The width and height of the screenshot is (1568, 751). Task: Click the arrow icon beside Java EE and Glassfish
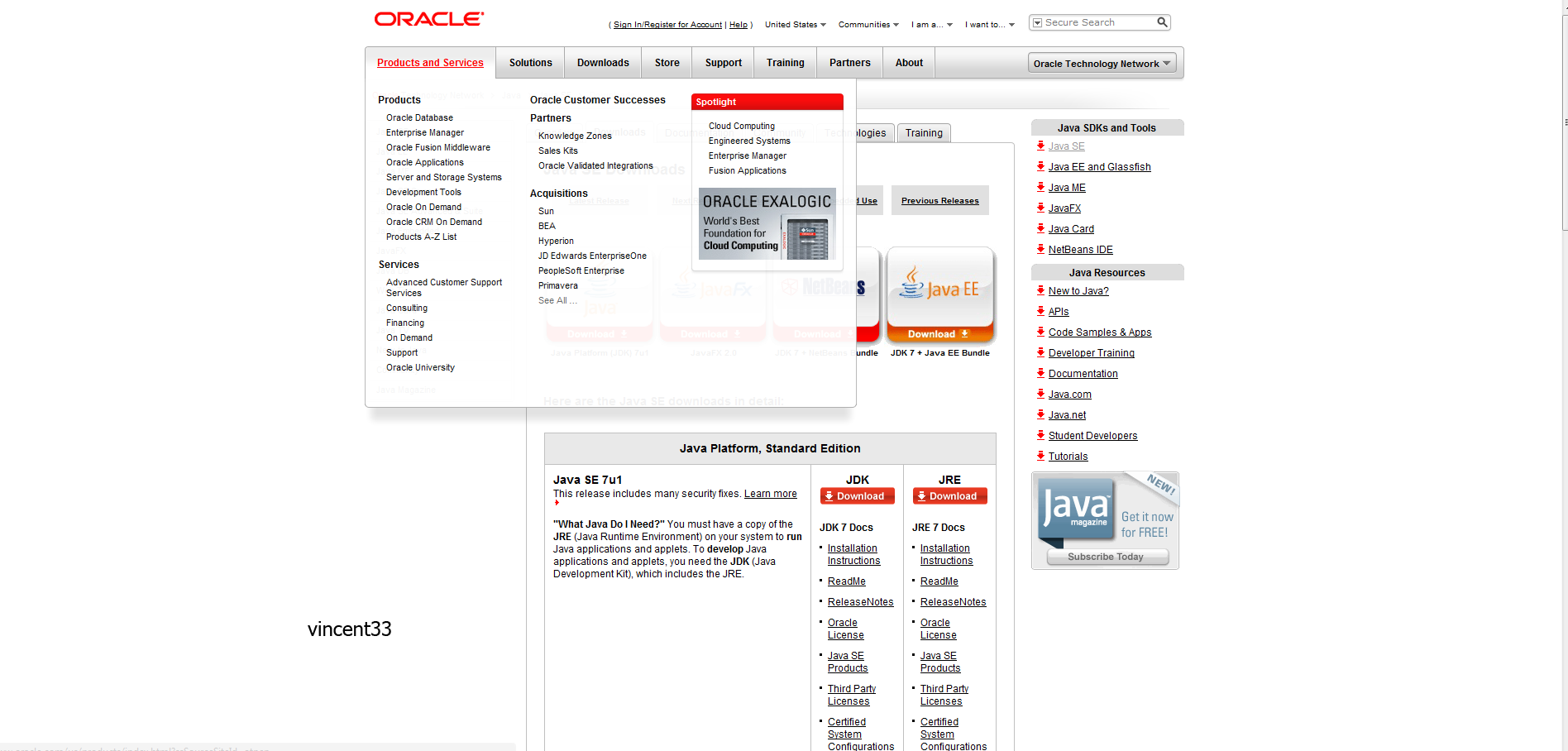click(1040, 166)
